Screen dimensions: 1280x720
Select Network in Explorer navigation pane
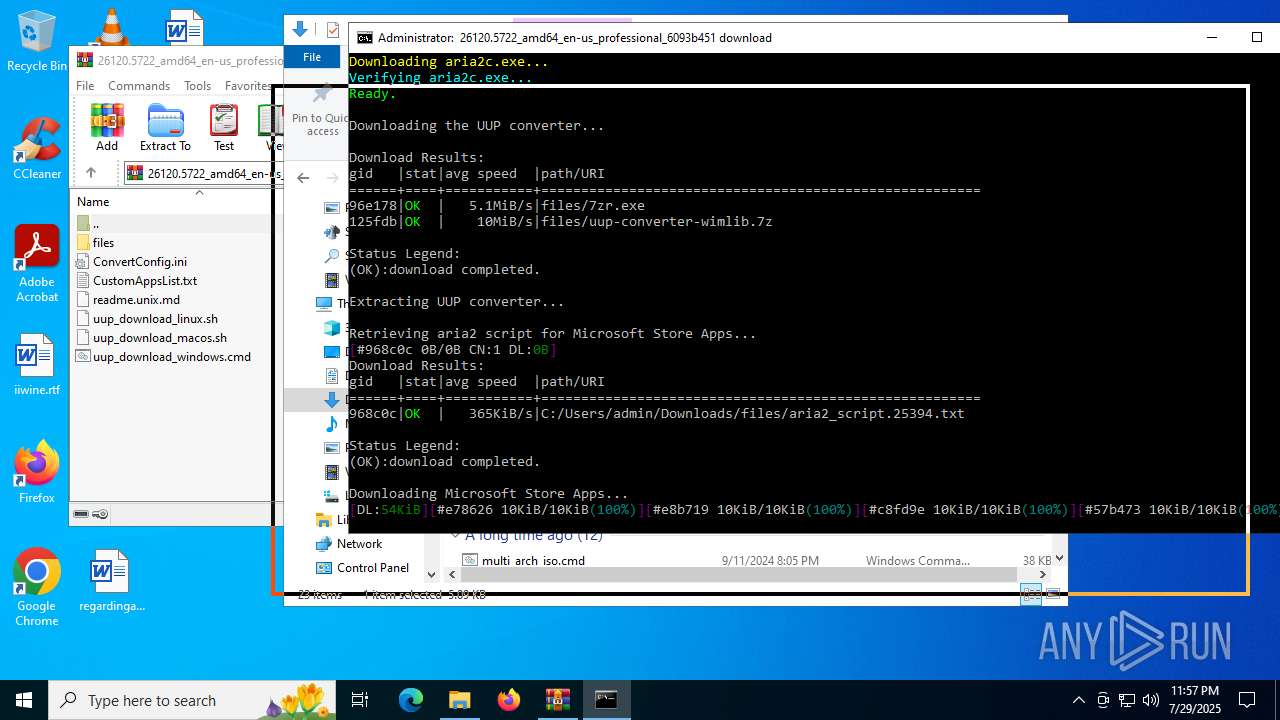[x=359, y=544]
